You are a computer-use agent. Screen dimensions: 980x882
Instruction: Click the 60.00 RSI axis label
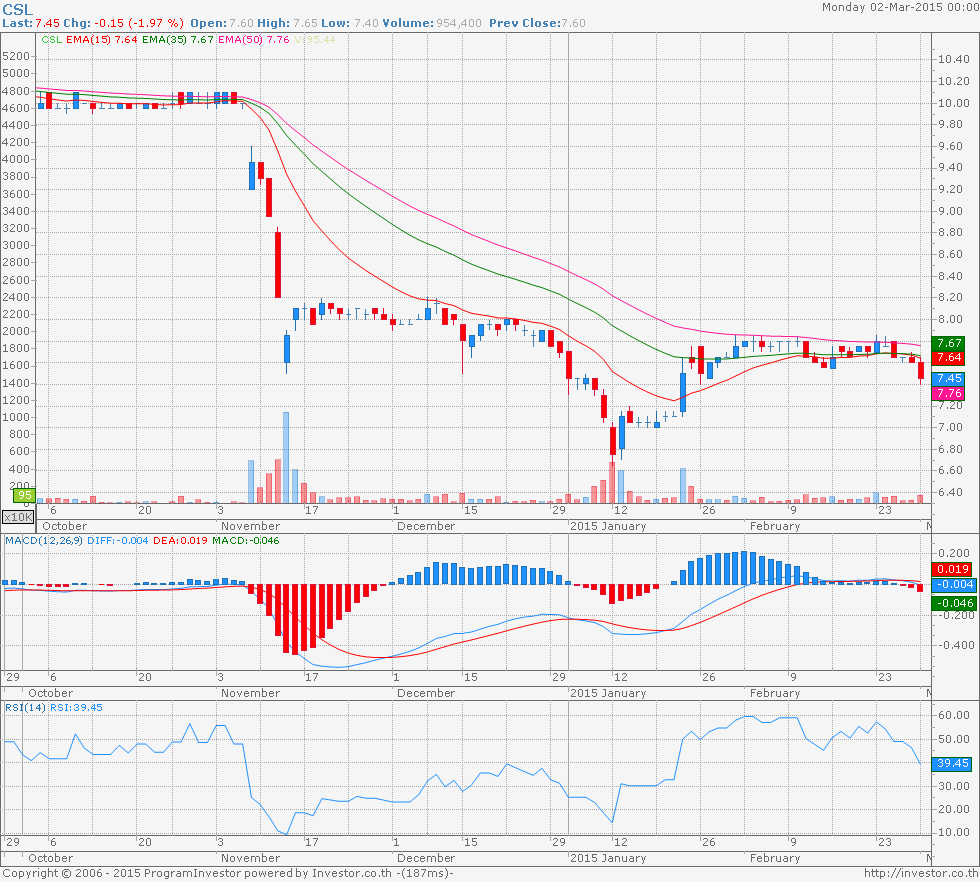click(x=954, y=715)
